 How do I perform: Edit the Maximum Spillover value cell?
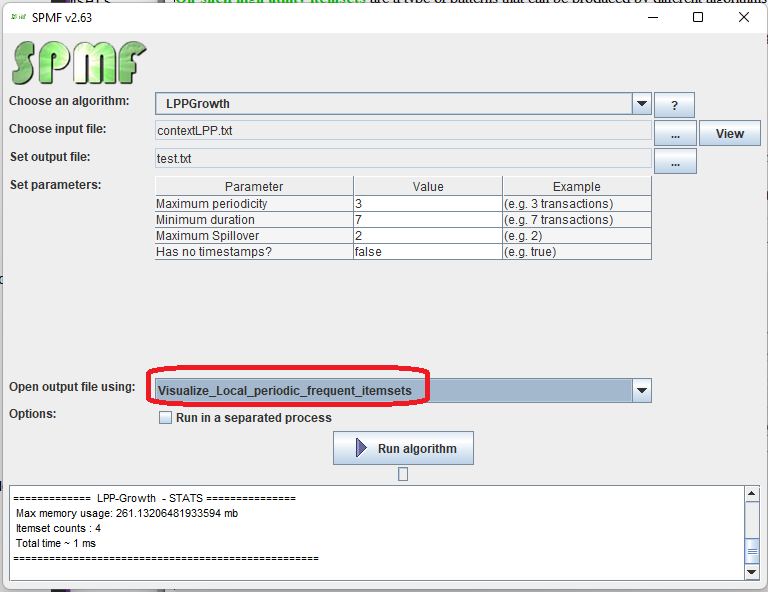click(x=427, y=236)
